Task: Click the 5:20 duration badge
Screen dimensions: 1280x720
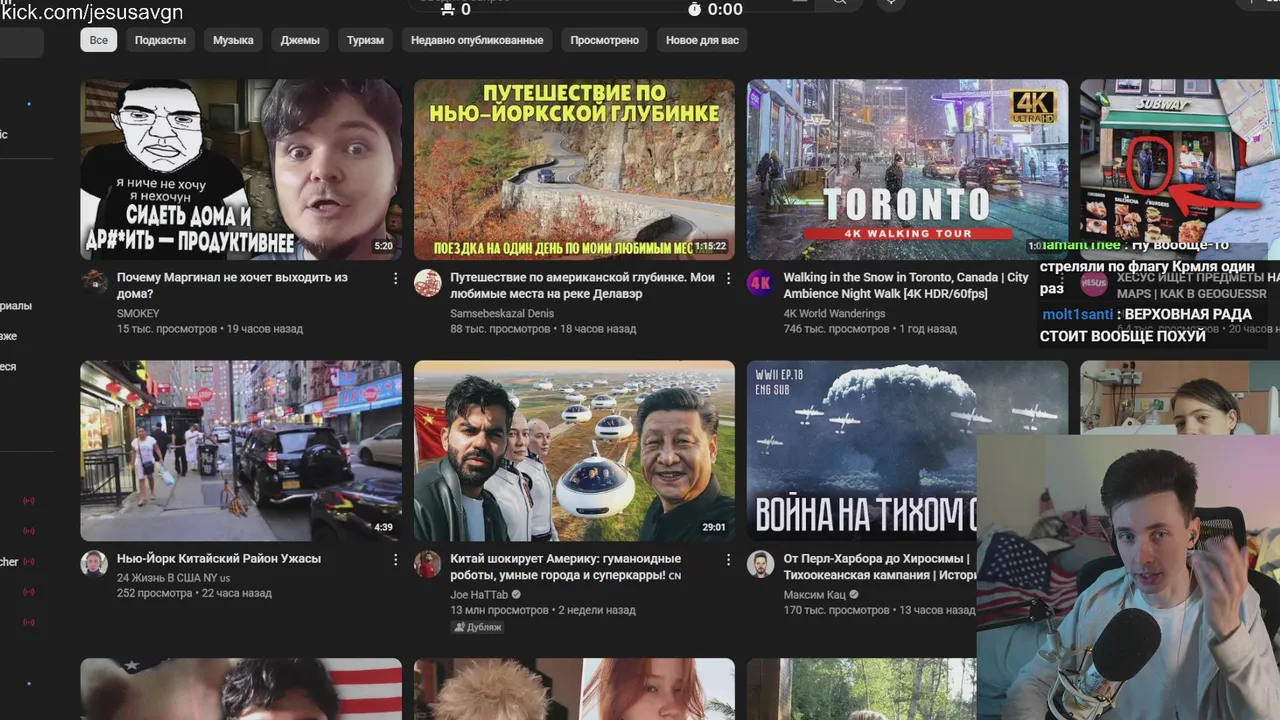Action: click(x=383, y=246)
